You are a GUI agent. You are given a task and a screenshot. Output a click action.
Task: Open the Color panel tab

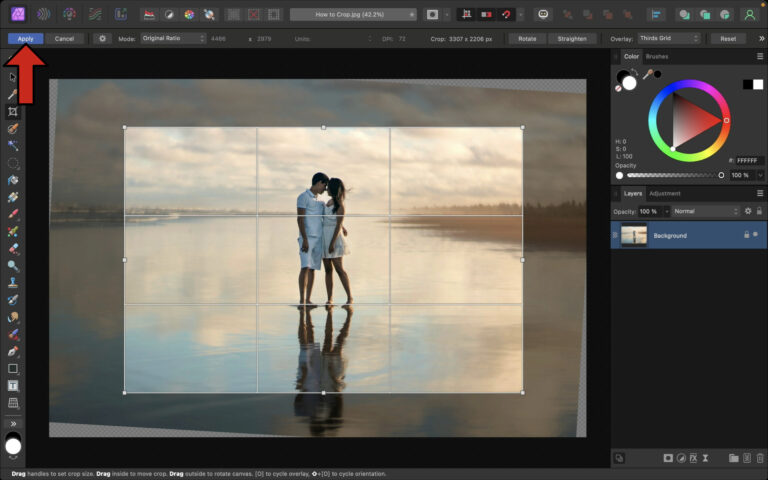coord(631,56)
